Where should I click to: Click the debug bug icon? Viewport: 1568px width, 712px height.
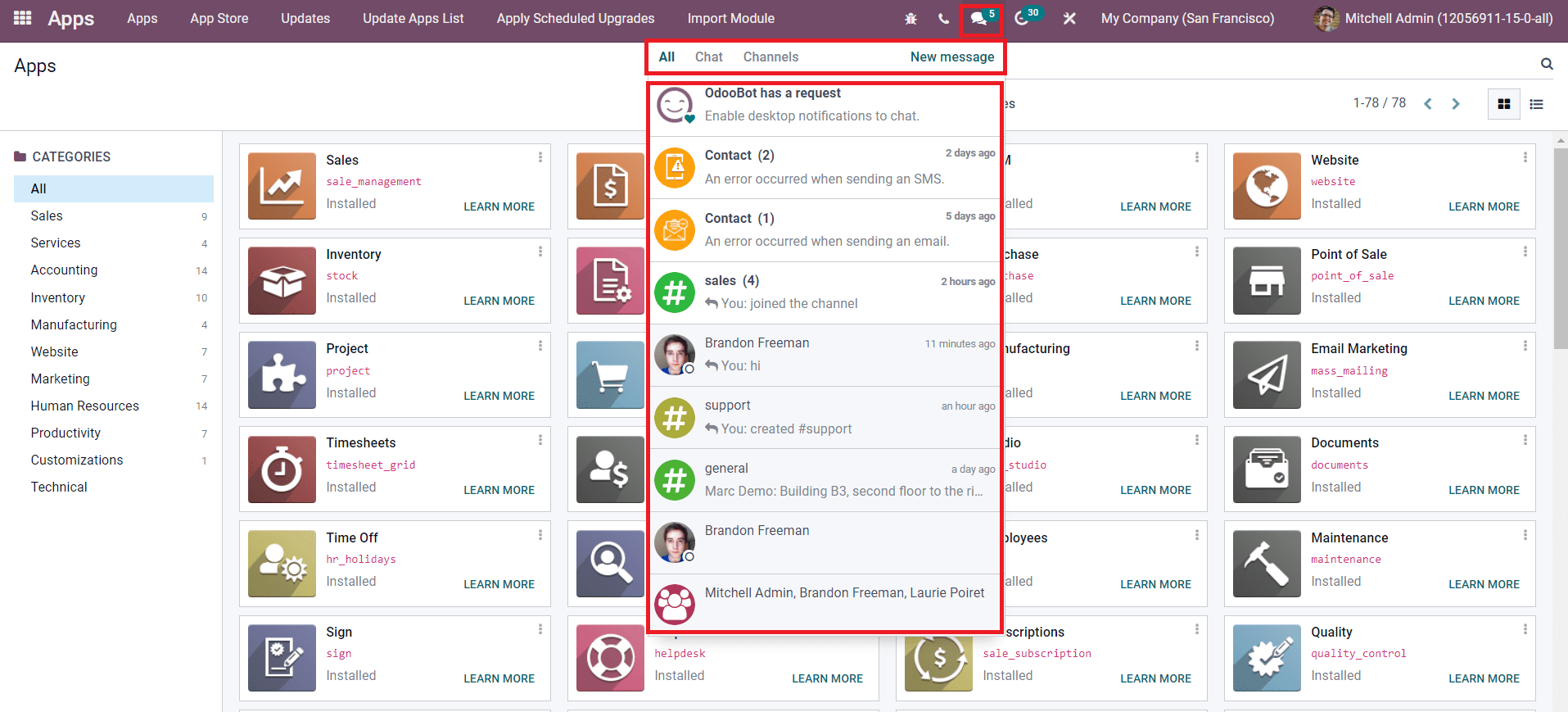pyautogui.click(x=911, y=18)
